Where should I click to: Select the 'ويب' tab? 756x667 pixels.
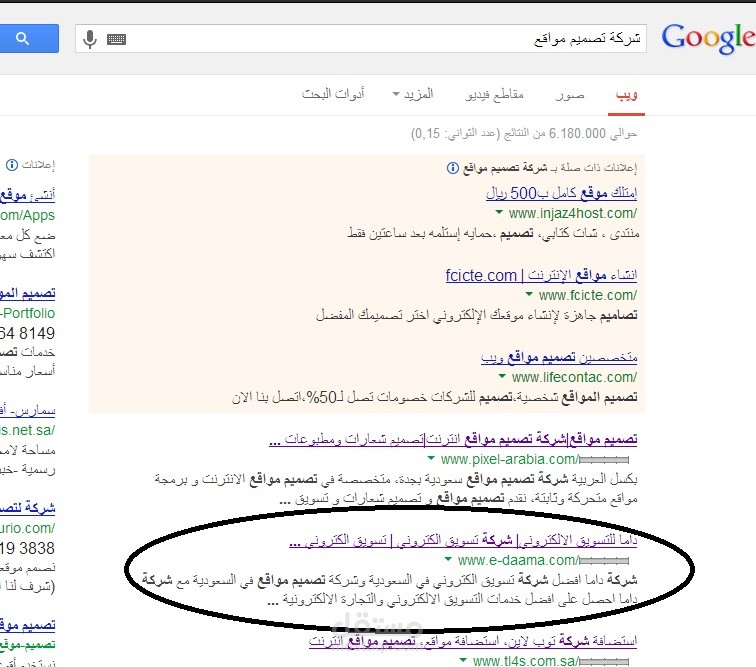point(626,95)
